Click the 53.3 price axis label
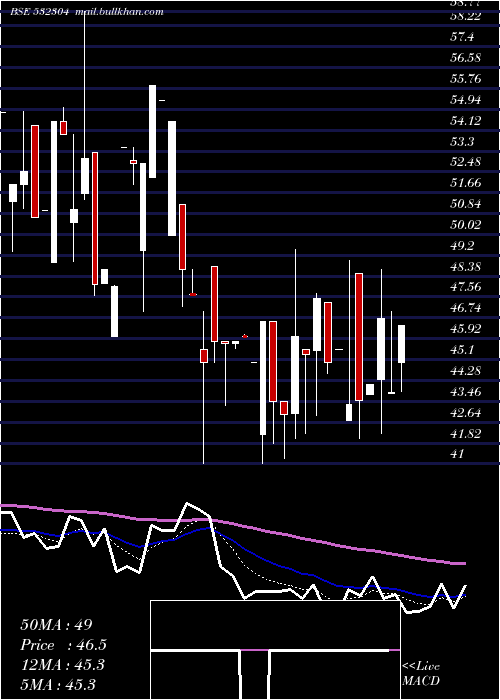 [x=462, y=142]
